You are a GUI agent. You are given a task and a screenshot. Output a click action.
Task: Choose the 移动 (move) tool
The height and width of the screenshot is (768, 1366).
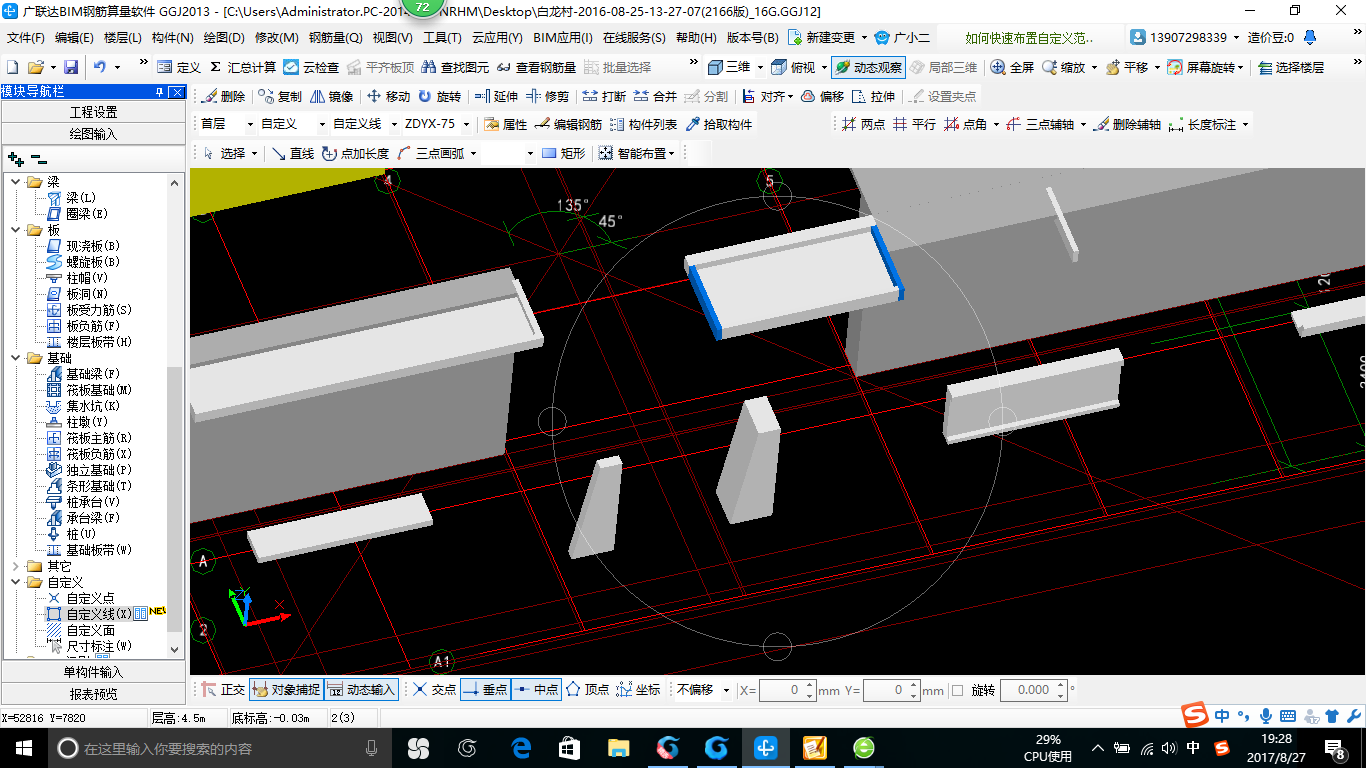click(x=388, y=97)
